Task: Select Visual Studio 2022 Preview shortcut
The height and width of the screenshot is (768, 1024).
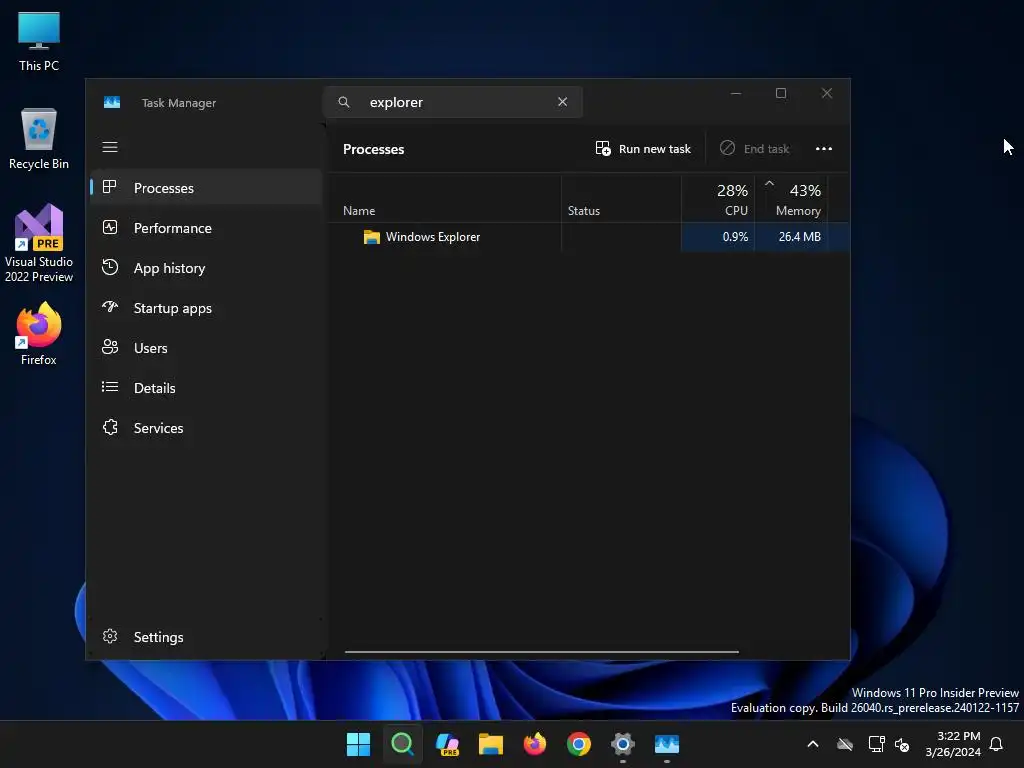Action: (x=39, y=244)
